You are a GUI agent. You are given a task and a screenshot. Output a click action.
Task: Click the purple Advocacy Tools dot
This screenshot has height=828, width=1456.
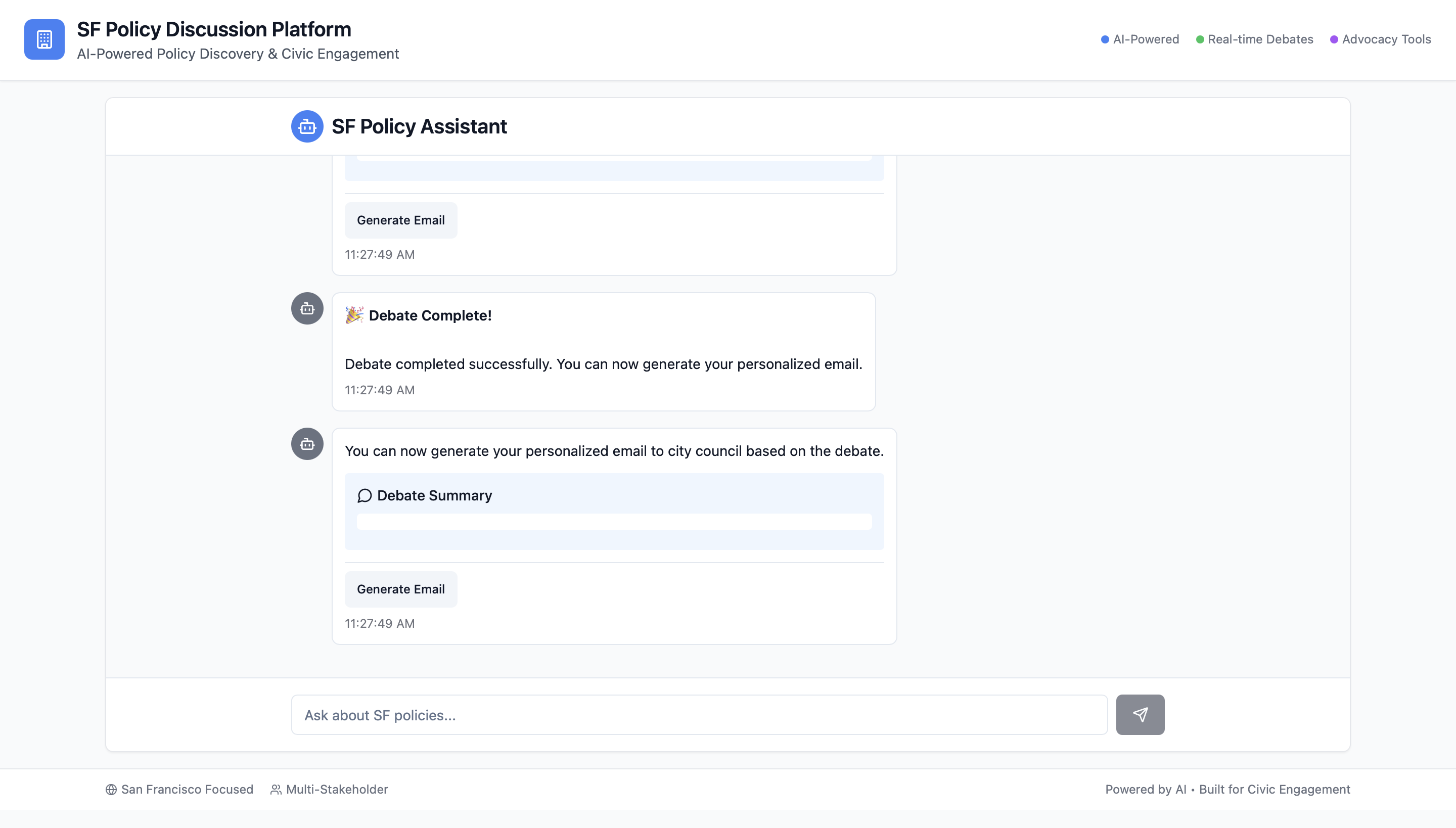[x=1334, y=39]
